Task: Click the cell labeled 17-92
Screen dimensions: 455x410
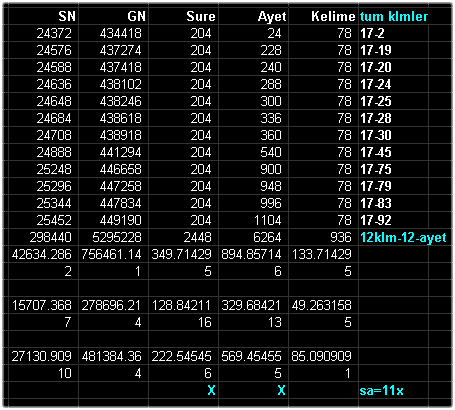Action: coord(394,220)
